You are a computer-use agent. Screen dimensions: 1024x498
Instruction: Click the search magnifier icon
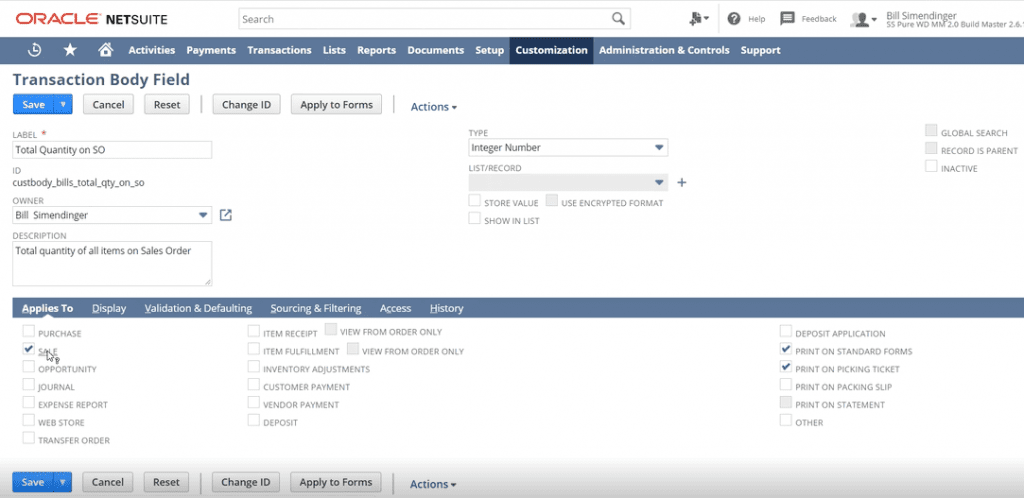pyautogui.click(x=619, y=19)
